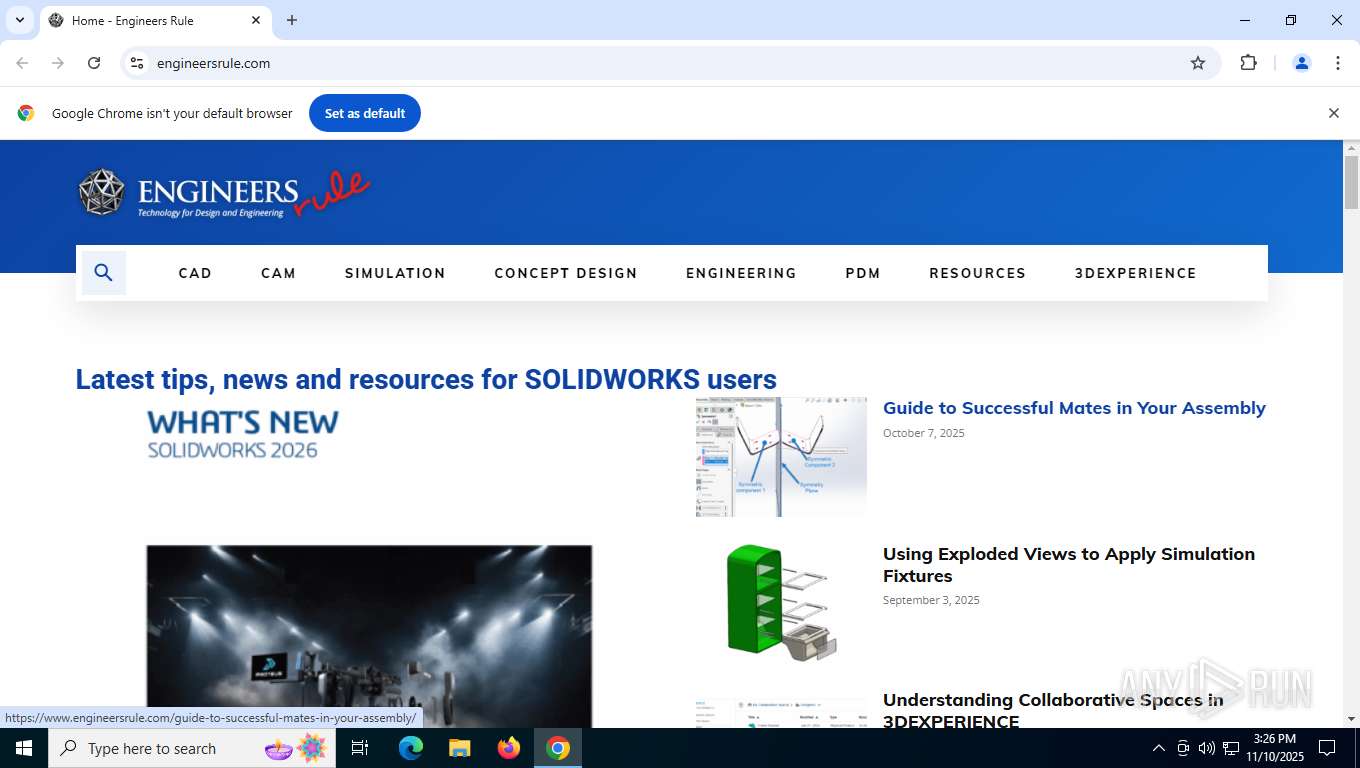Click the What's New SOLIDWORKS 2026 banner
Viewport: 1360px width, 768px height.
click(243, 435)
